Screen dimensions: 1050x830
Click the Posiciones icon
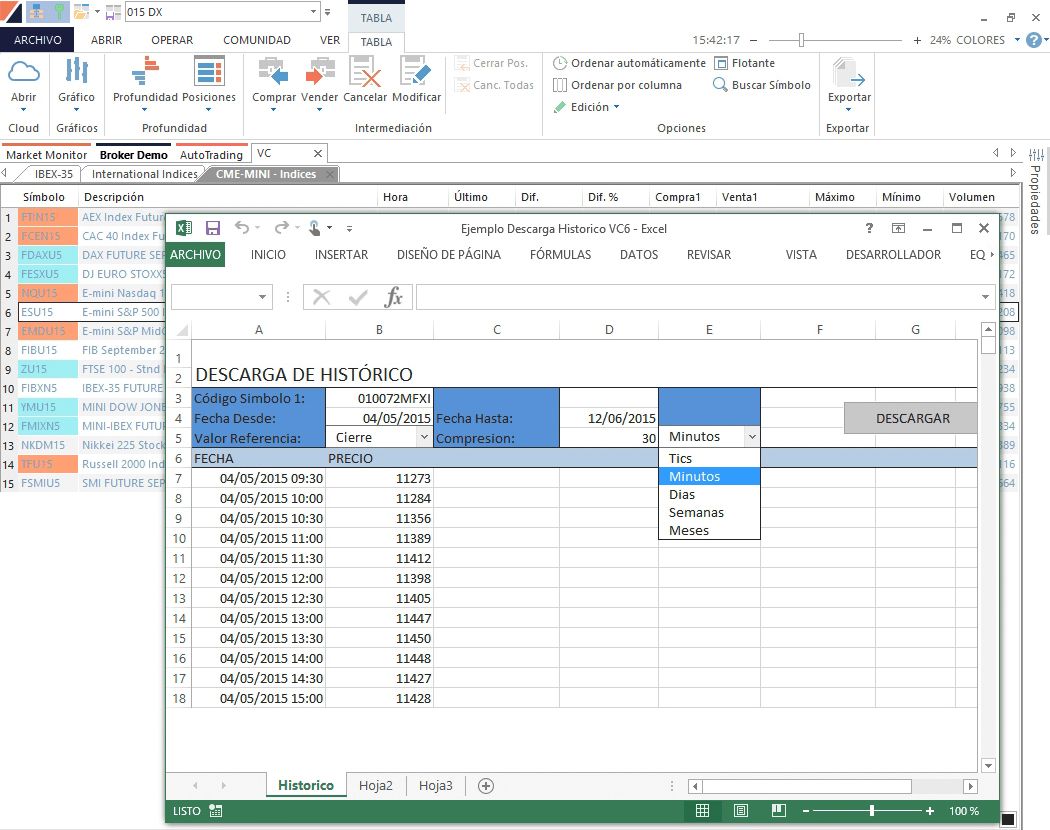(x=209, y=72)
